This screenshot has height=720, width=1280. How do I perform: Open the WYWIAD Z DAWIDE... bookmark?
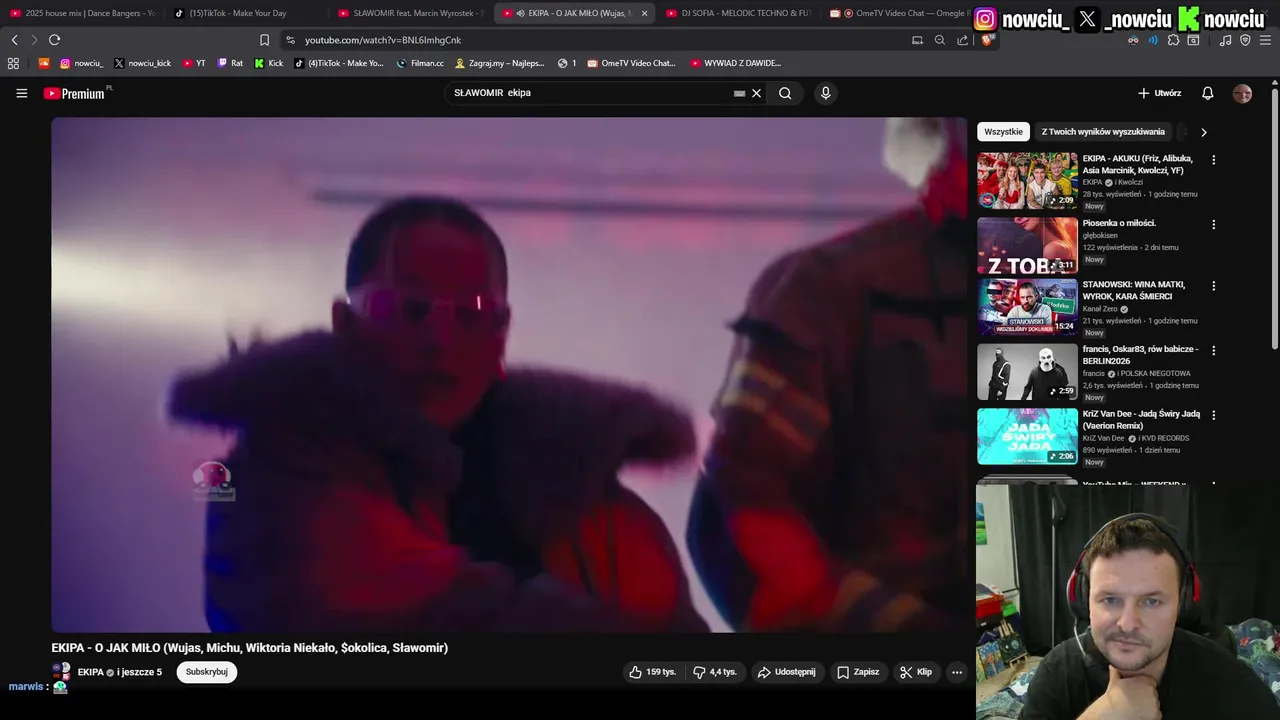(x=735, y=63)
